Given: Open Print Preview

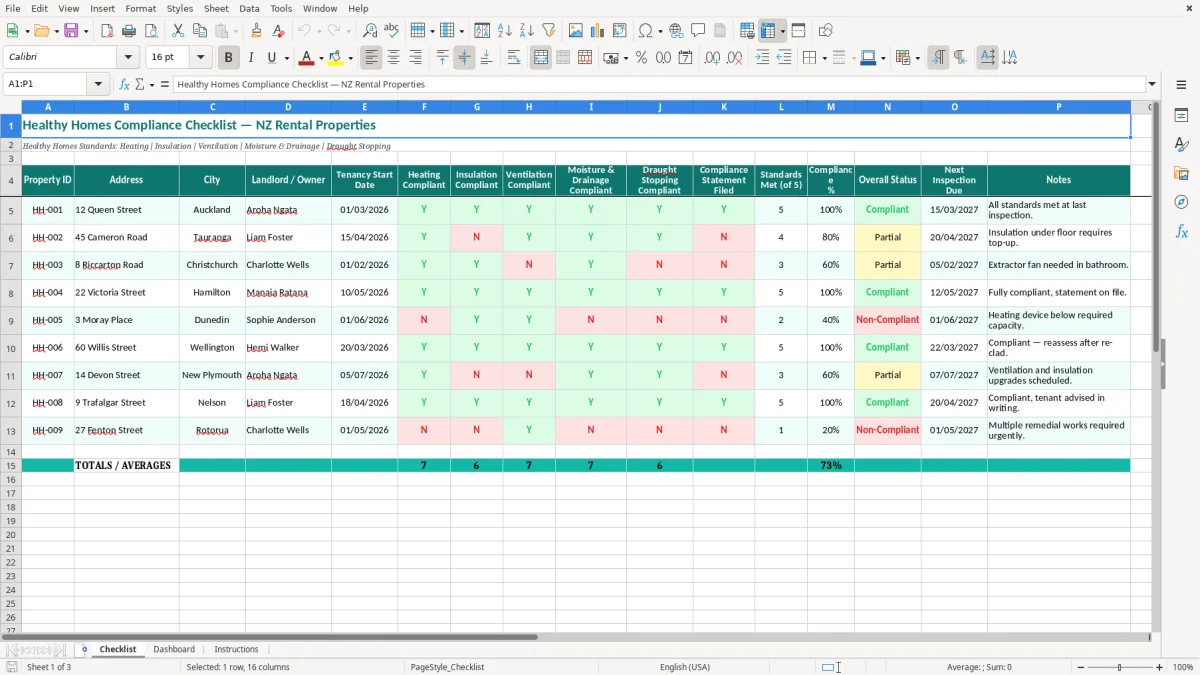Looking at the screenshot, I should pos(150,31).
